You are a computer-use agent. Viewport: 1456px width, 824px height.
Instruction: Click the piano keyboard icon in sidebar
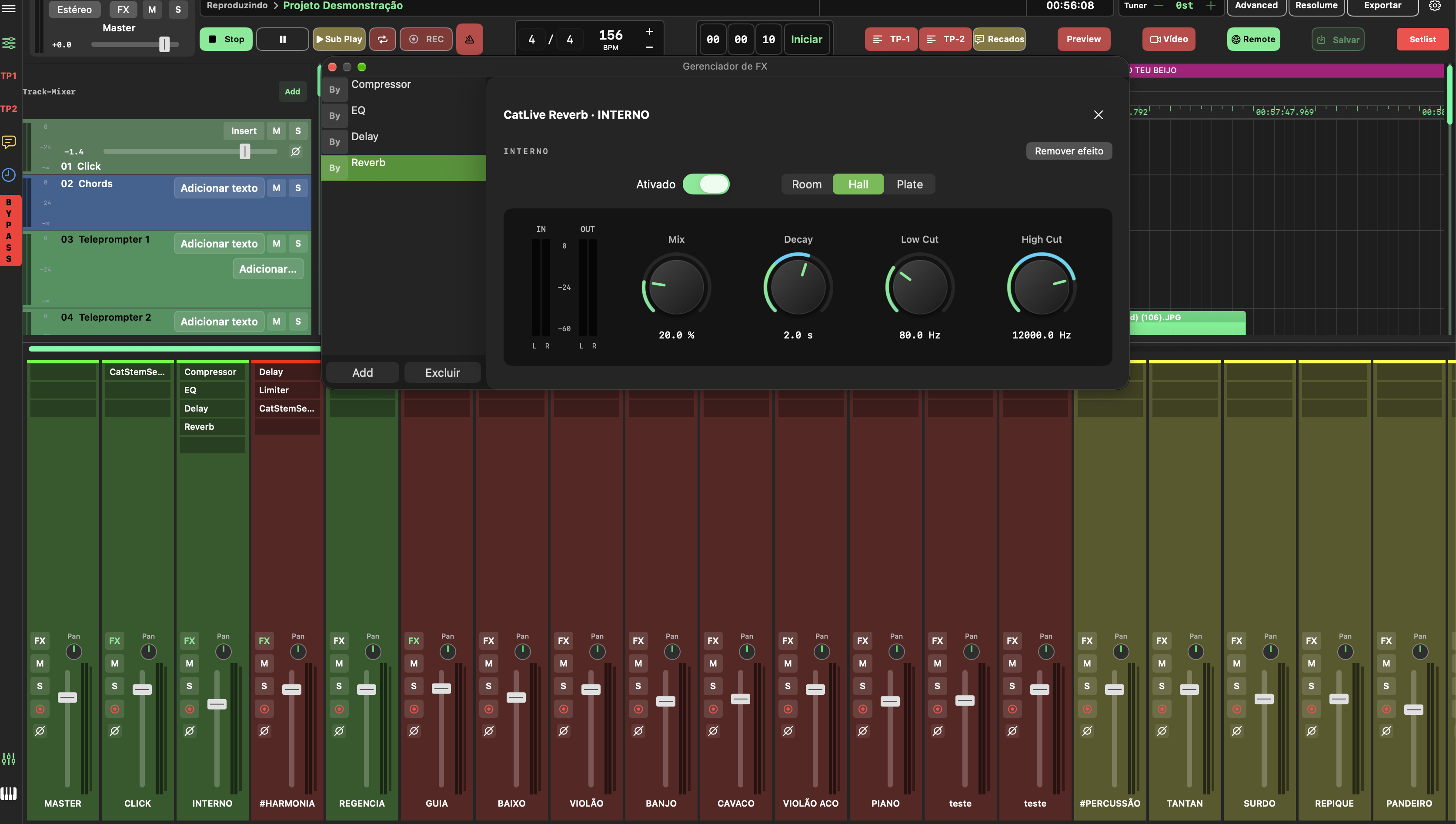click(9, 794)
